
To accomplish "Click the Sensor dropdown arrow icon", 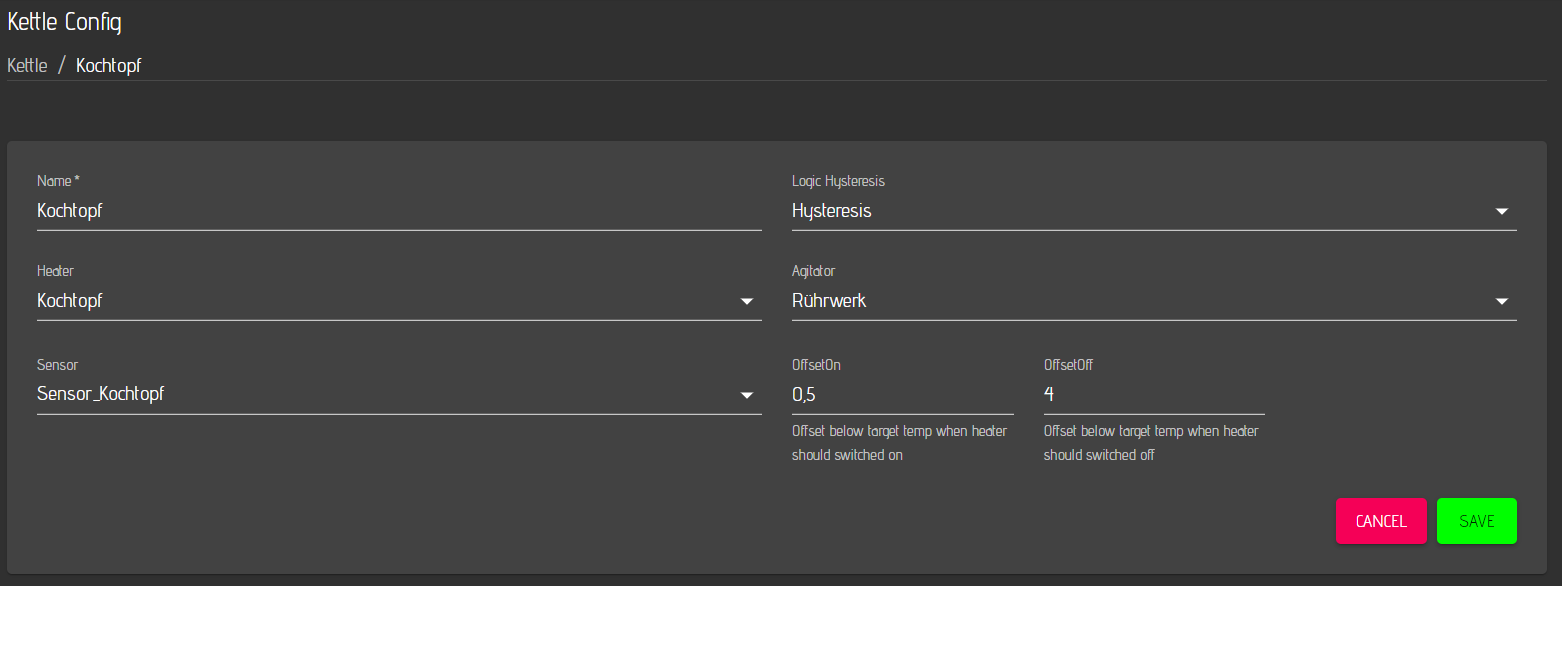I will (746, 396).
